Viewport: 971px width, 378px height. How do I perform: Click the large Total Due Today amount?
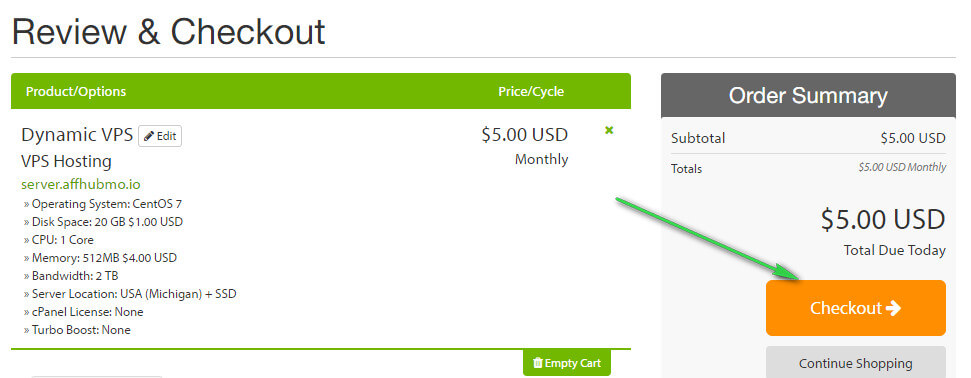point(883,220)
